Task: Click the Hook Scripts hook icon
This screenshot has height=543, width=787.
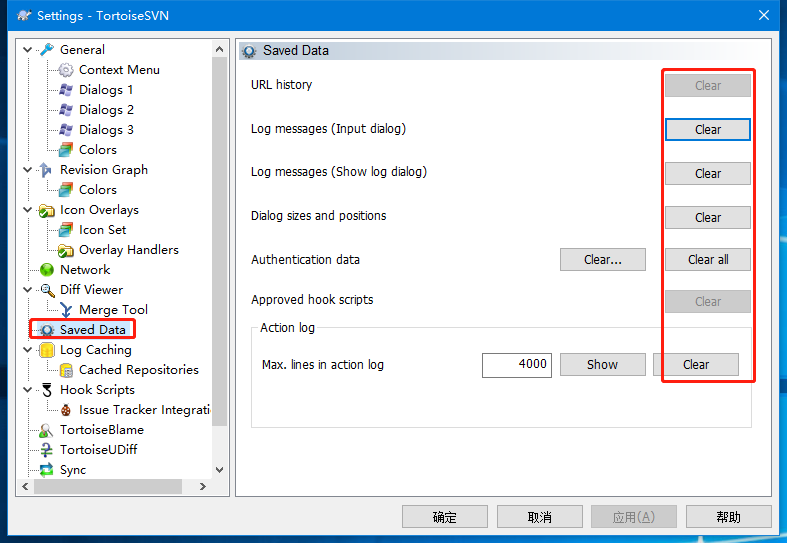Action: coord(47,390)
